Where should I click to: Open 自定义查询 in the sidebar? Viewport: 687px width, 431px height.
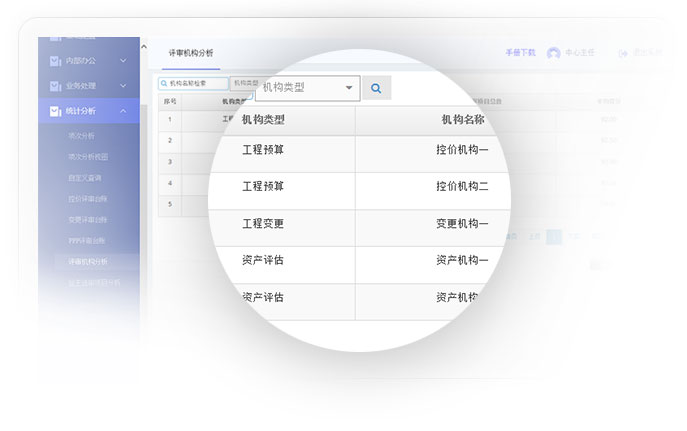click(x=85, y=178)
